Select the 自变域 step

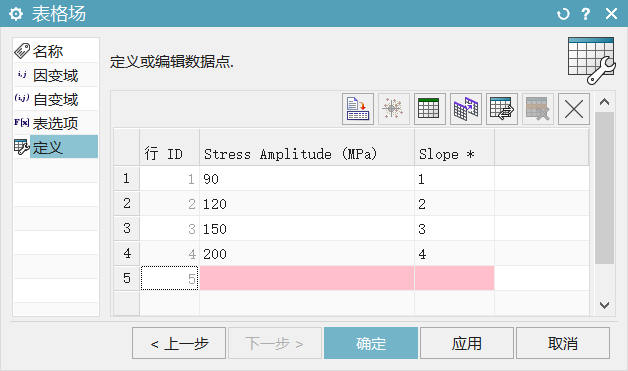(56, 99)
